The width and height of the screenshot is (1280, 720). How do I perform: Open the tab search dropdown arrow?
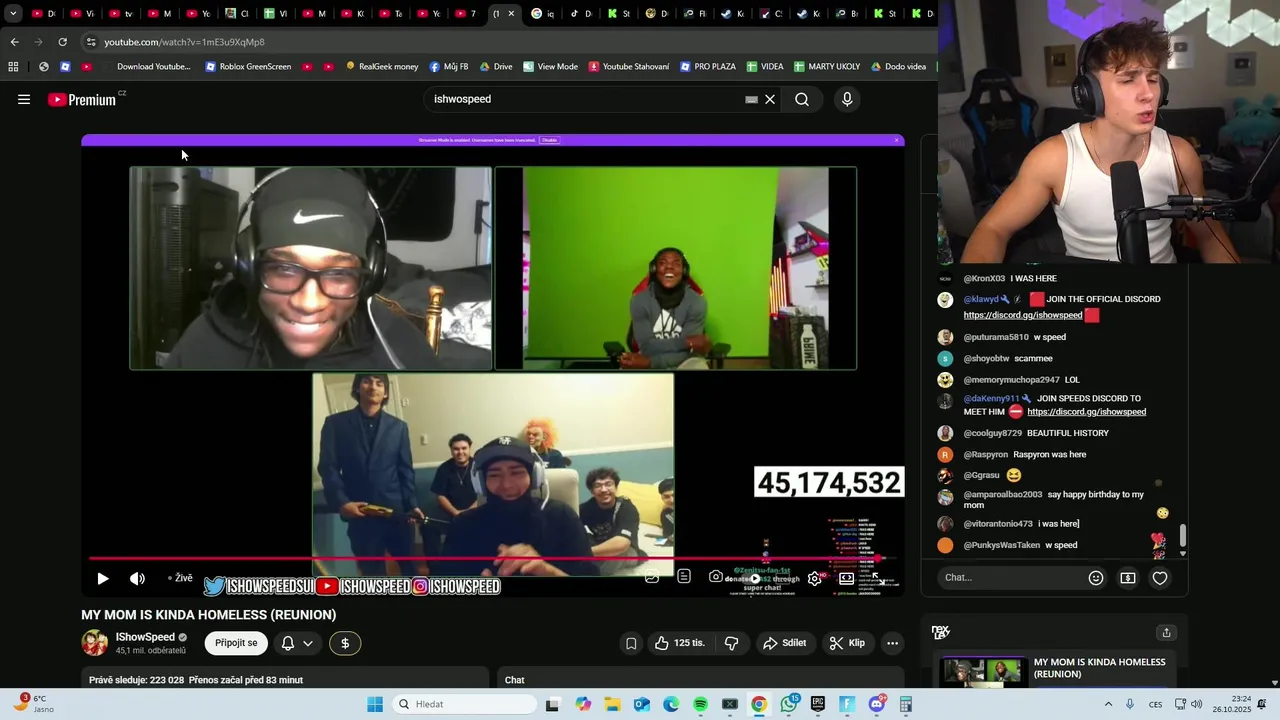click(13, 14)
